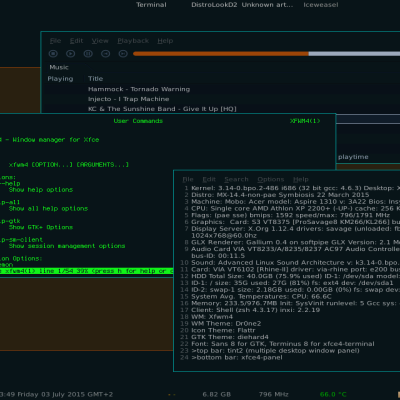Click the Stop button in the music player
This screenshot has width=400, height=400.
pyautogui.click(x=53, y=53)
